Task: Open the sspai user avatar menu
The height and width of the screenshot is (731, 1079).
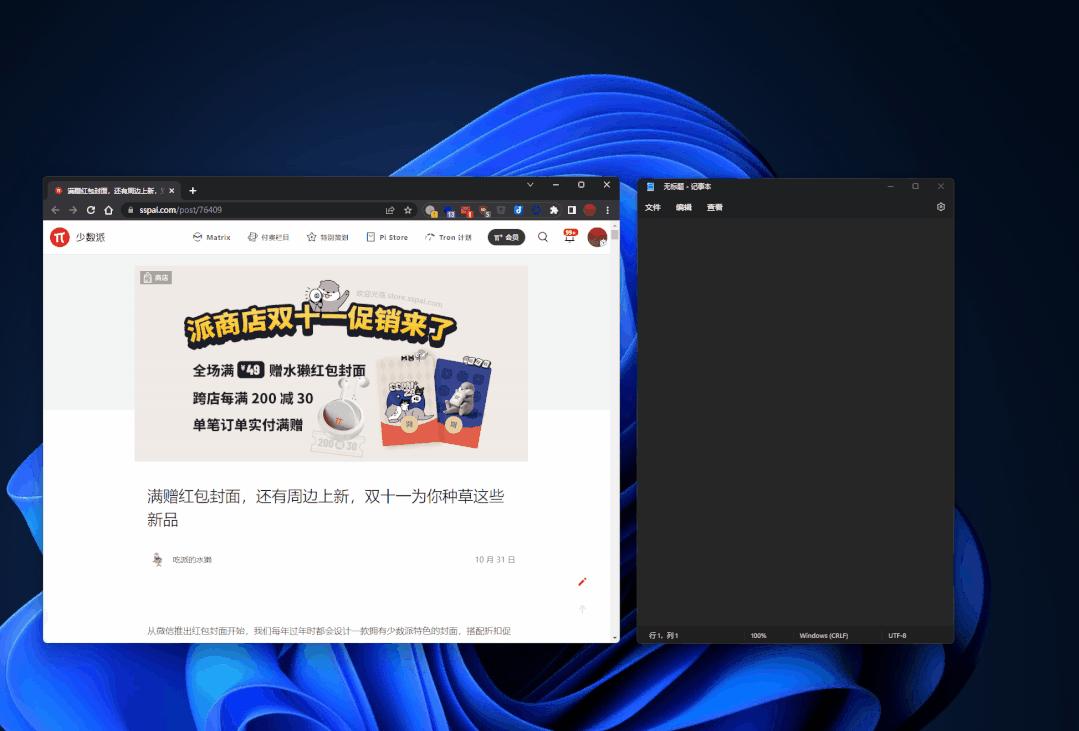Action: [x=597, y=237]
